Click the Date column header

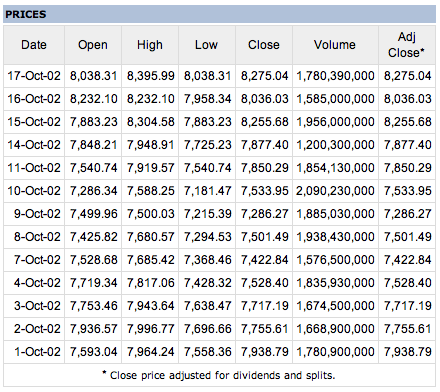pyautogui.click(x=34, y=45)
